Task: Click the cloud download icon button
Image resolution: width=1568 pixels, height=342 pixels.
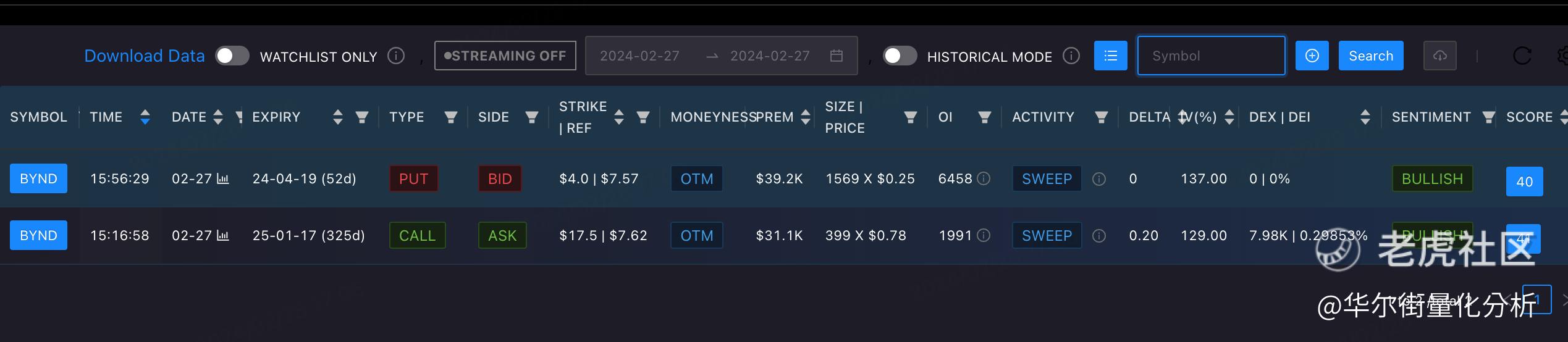Action: point(1439,56)
